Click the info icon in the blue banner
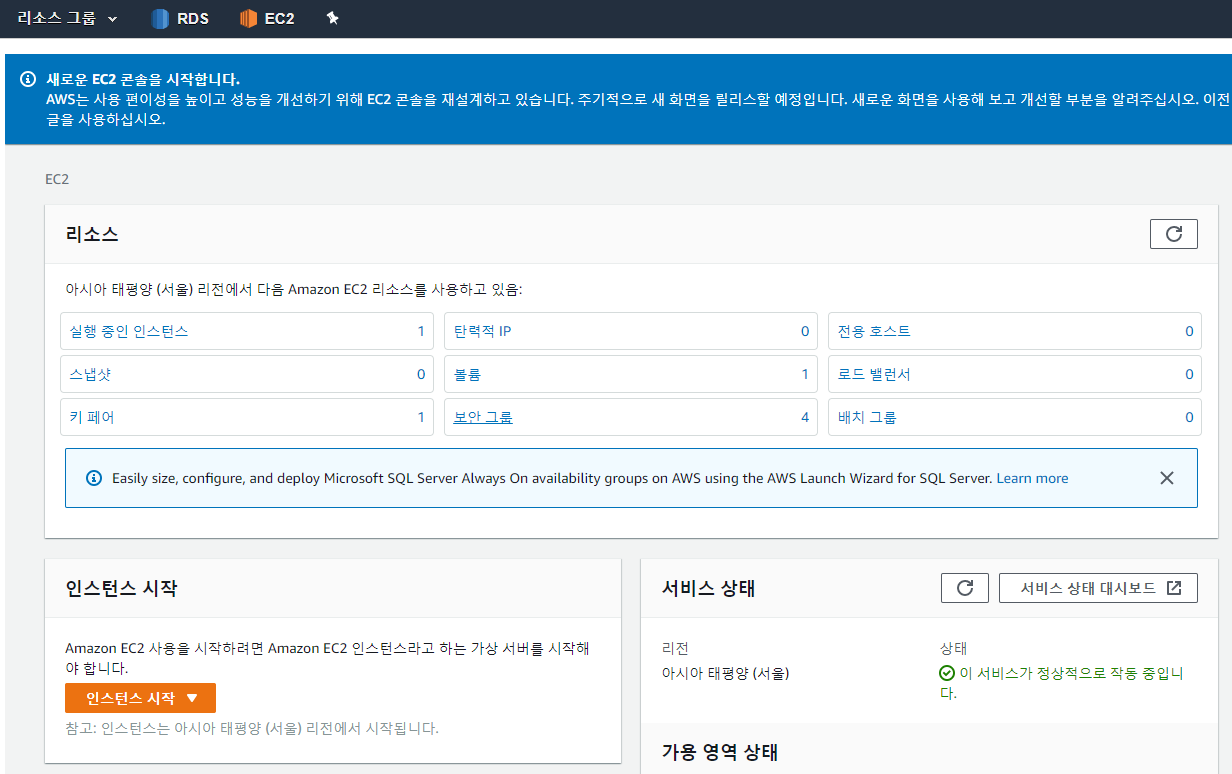The image size is (1232, 774). coord(28,79)
